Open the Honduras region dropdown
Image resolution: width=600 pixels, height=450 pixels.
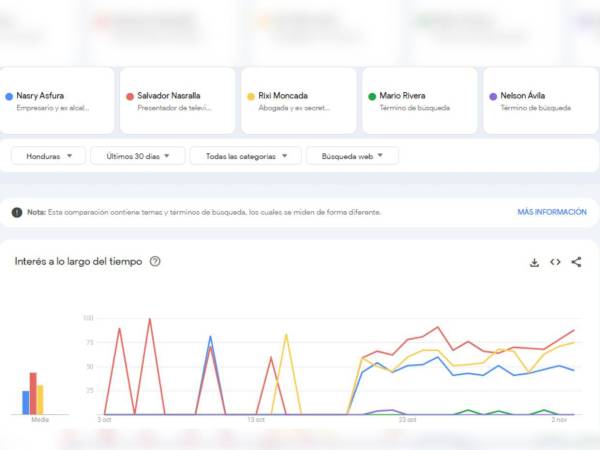[48, 156]
